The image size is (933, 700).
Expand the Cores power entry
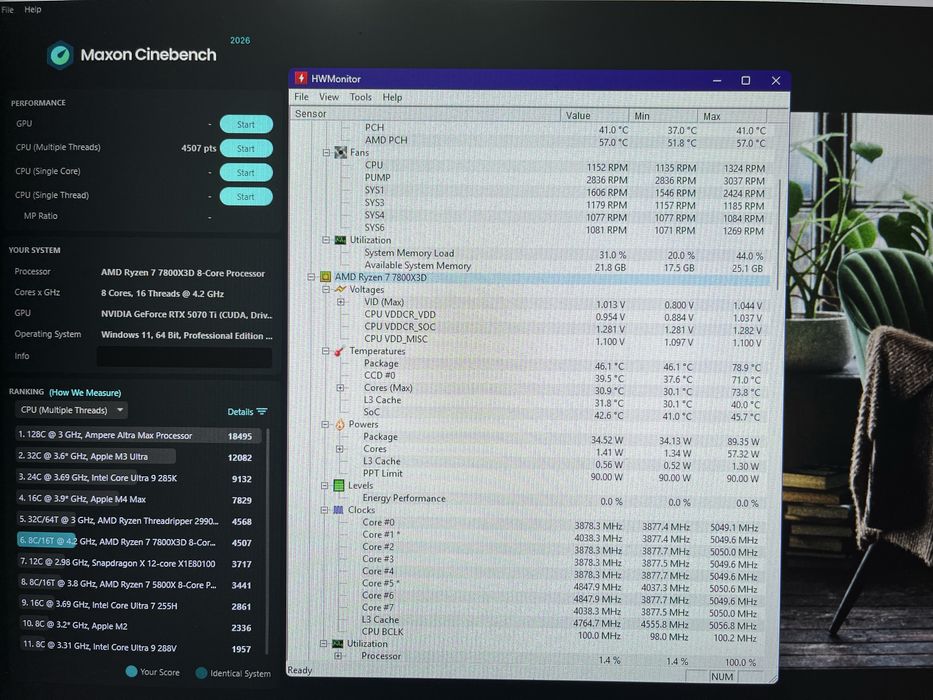pos(339,449)
